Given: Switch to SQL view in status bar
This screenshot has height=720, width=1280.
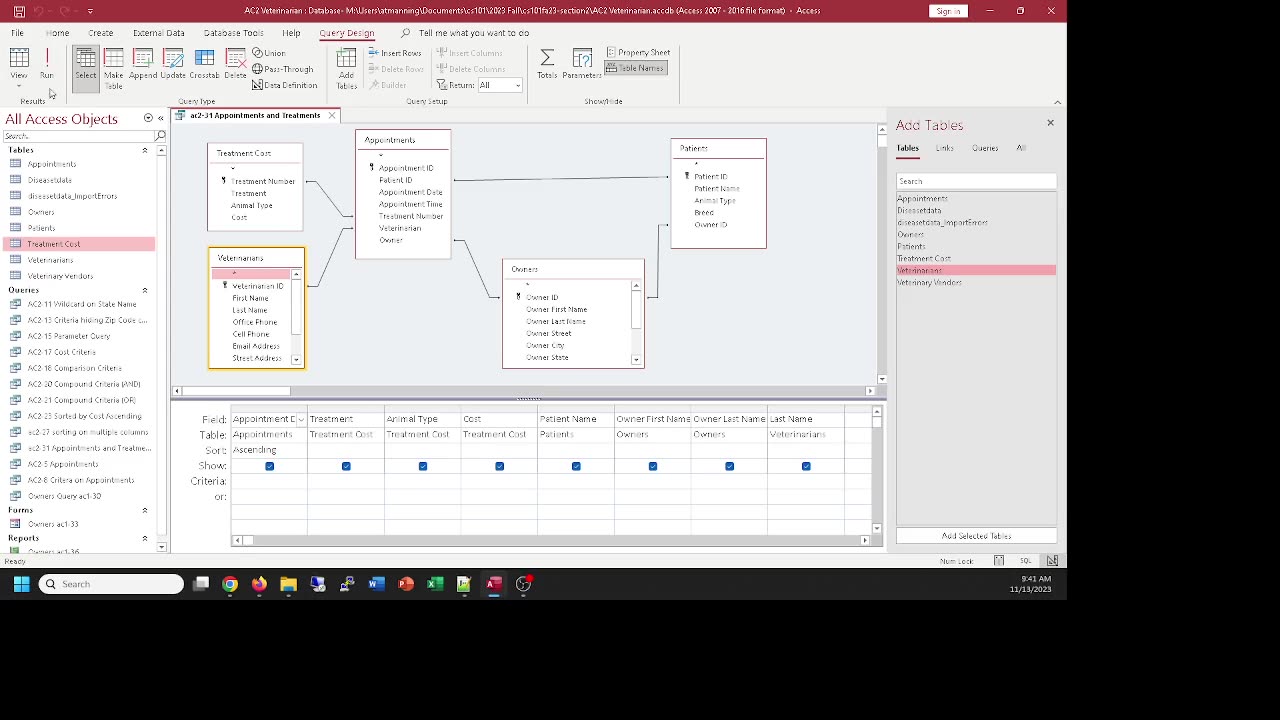Looking at the screenshot, I should tap(1025, 561).
